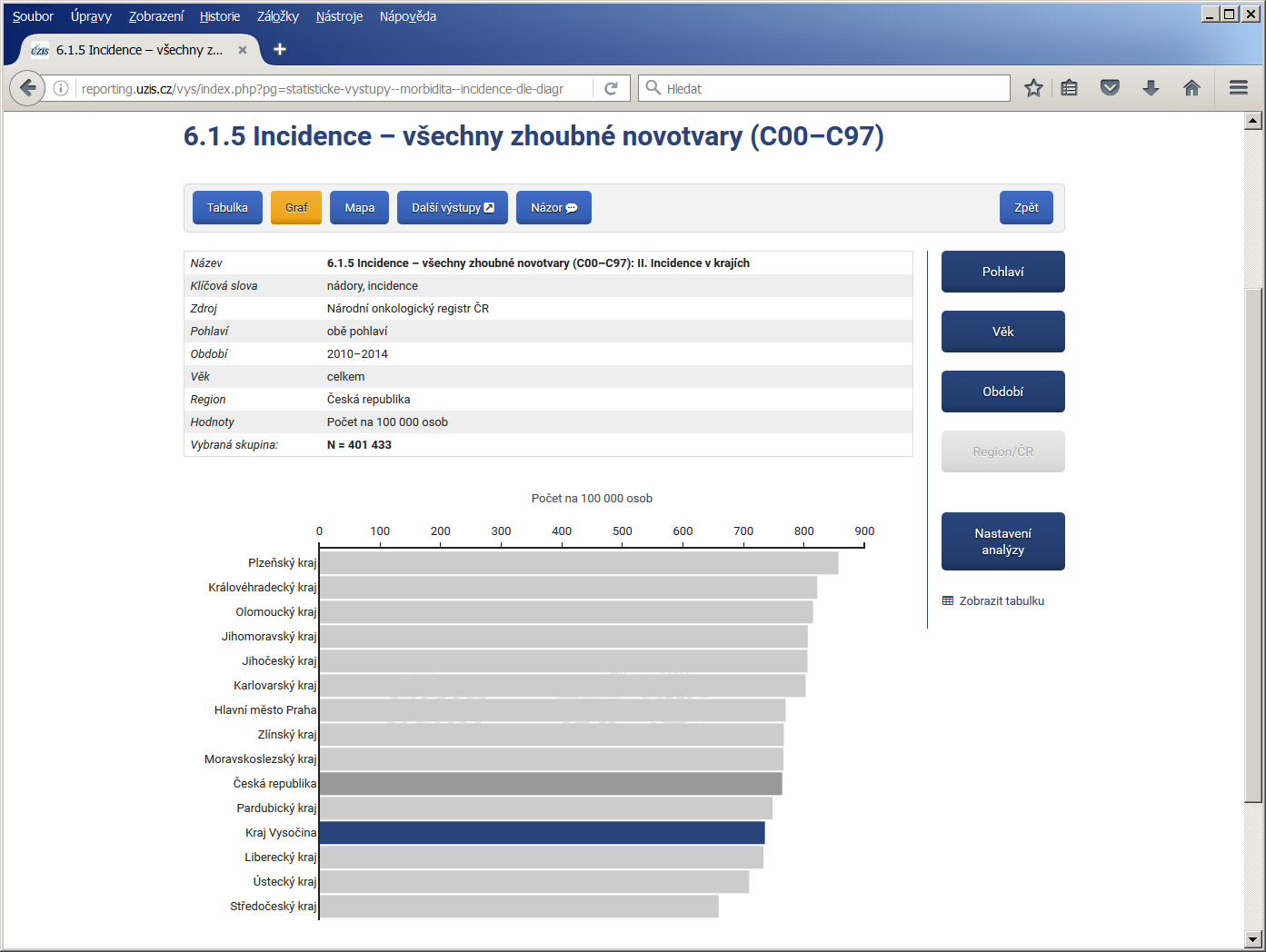Click the Jihočeský kraj bar
The height and width of the screenshot is (952, 1266).
tap(563, 661)
